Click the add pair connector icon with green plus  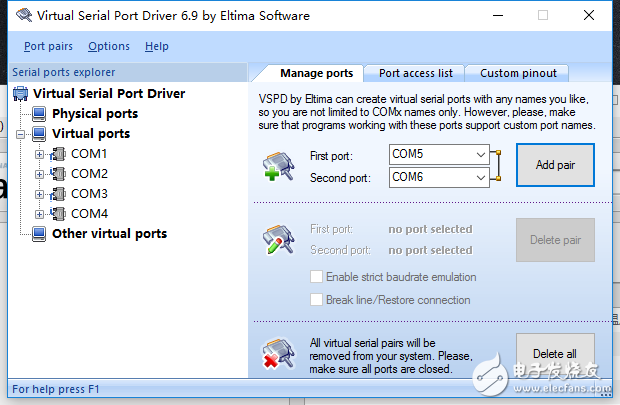pos(278,167)
